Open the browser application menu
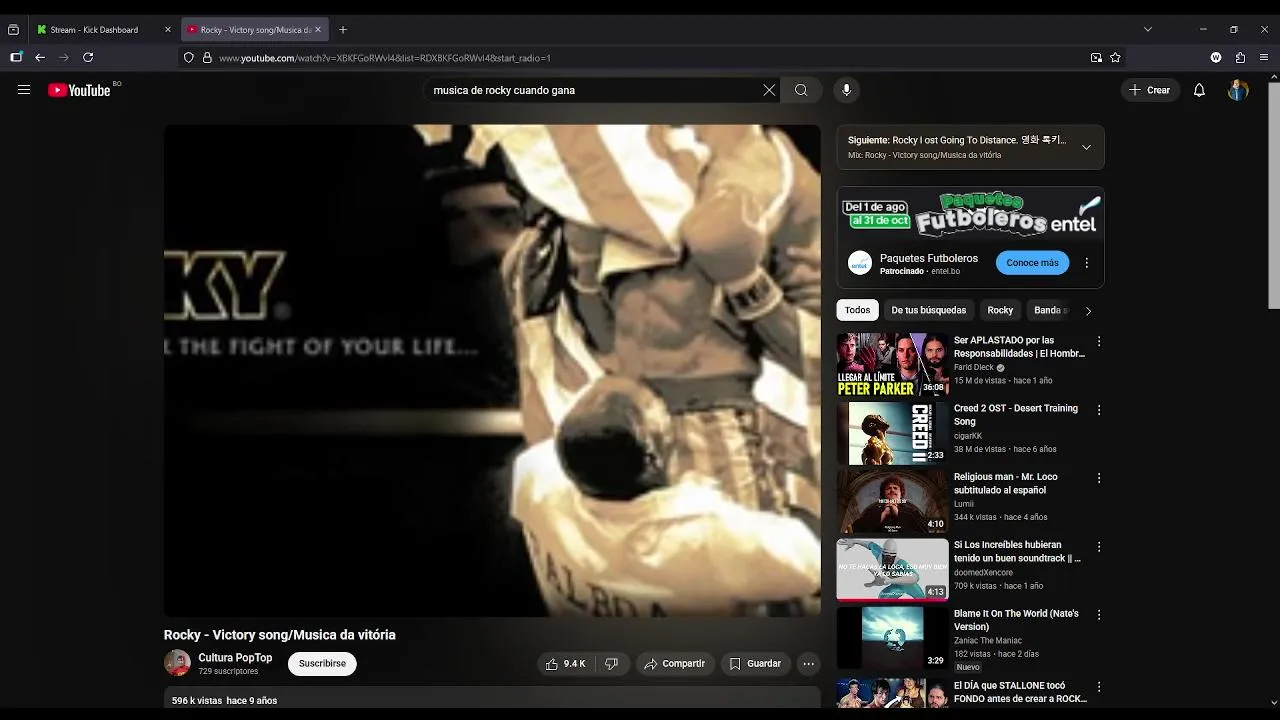This screenshot has width=1280, height=720. (x=1265, y=58)
